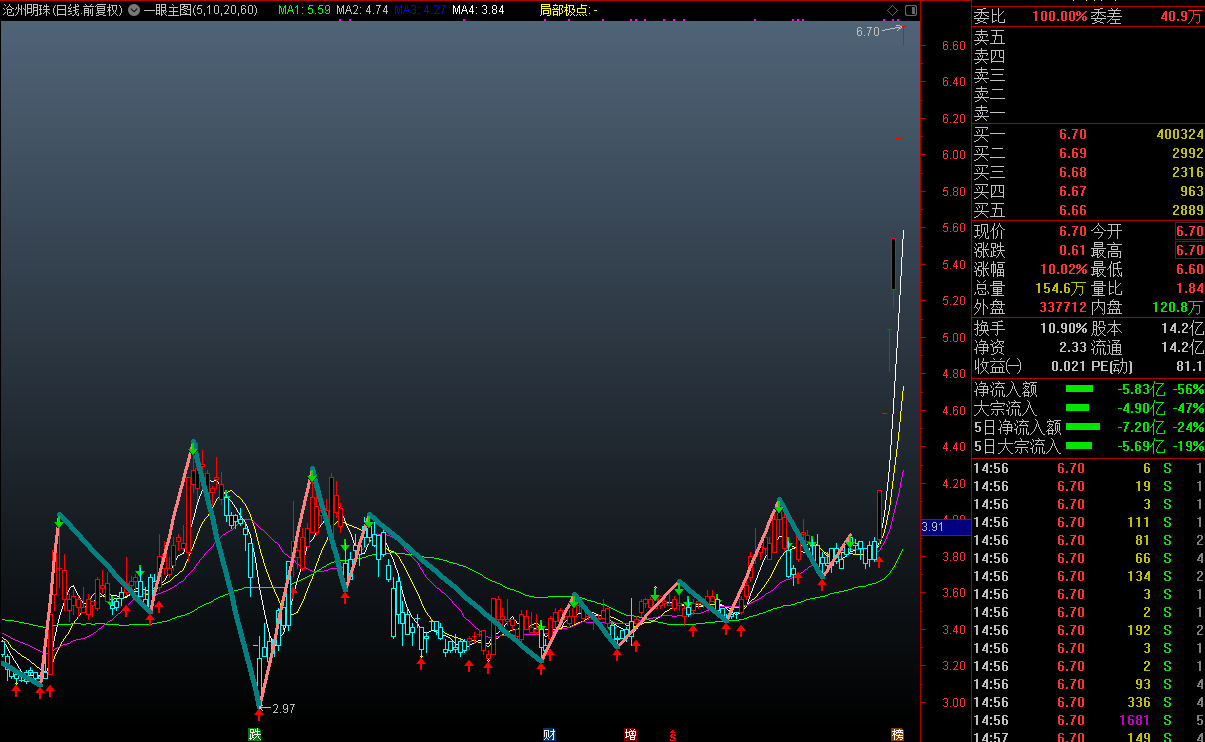Click the orange 榜 marker on timeline
Screen dimensions: 1205x742
tap(897, 735)
